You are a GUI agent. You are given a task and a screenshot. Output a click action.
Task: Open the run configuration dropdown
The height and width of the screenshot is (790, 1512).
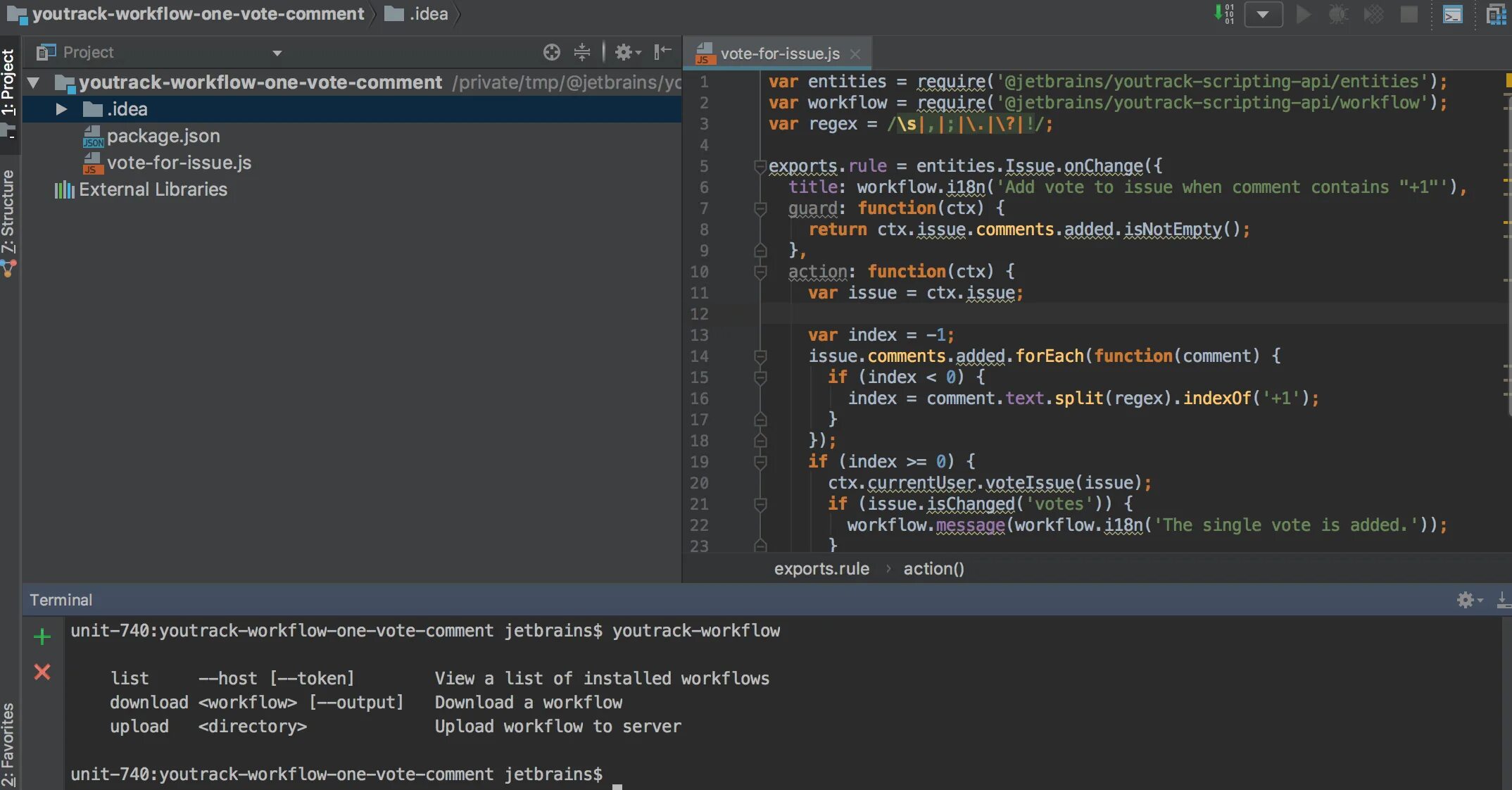pos(1264,14)
